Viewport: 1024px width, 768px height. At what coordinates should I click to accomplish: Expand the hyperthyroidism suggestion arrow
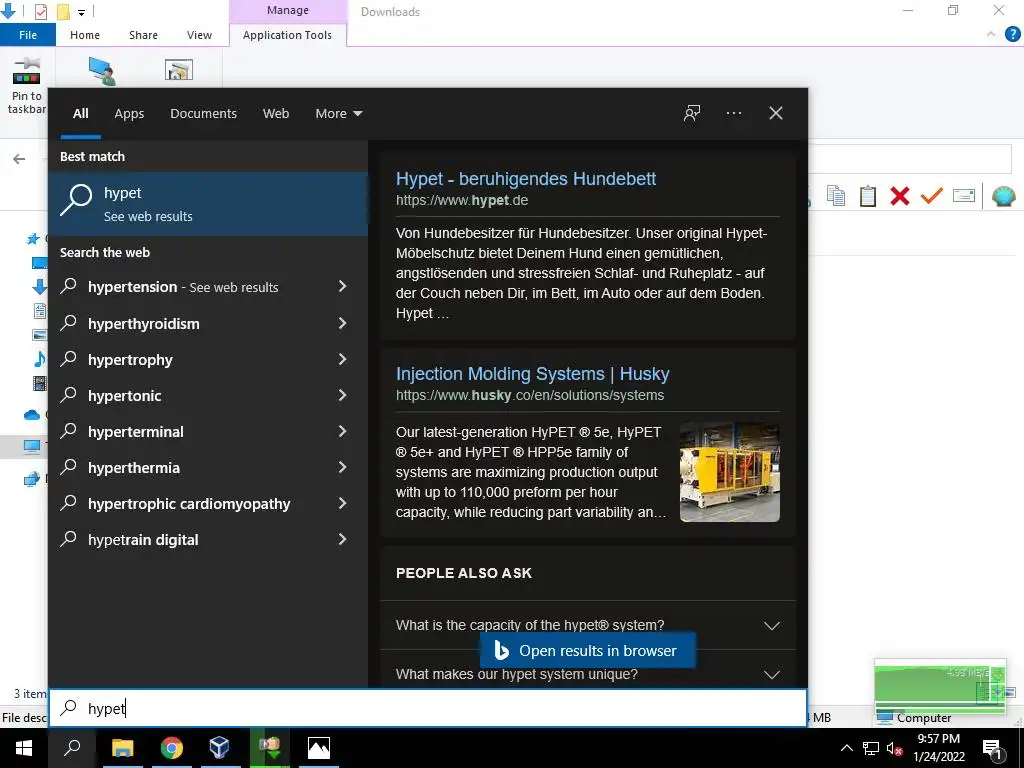click(x=342, y=323)
